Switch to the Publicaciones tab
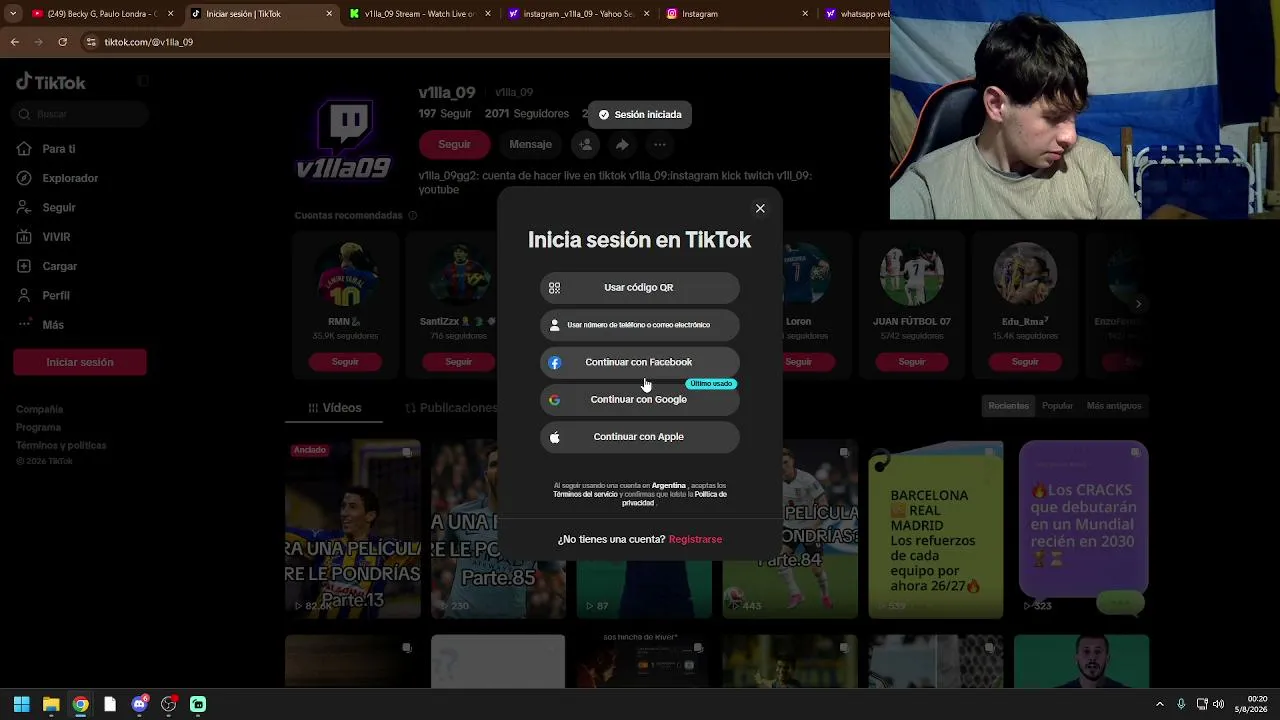 [450, 408]
